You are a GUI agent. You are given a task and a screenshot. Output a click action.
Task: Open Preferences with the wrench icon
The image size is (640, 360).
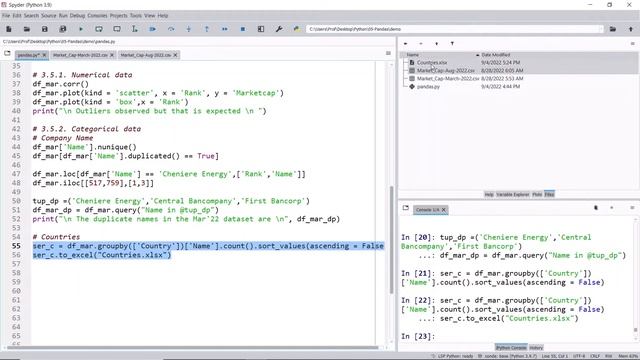(279, 29)
